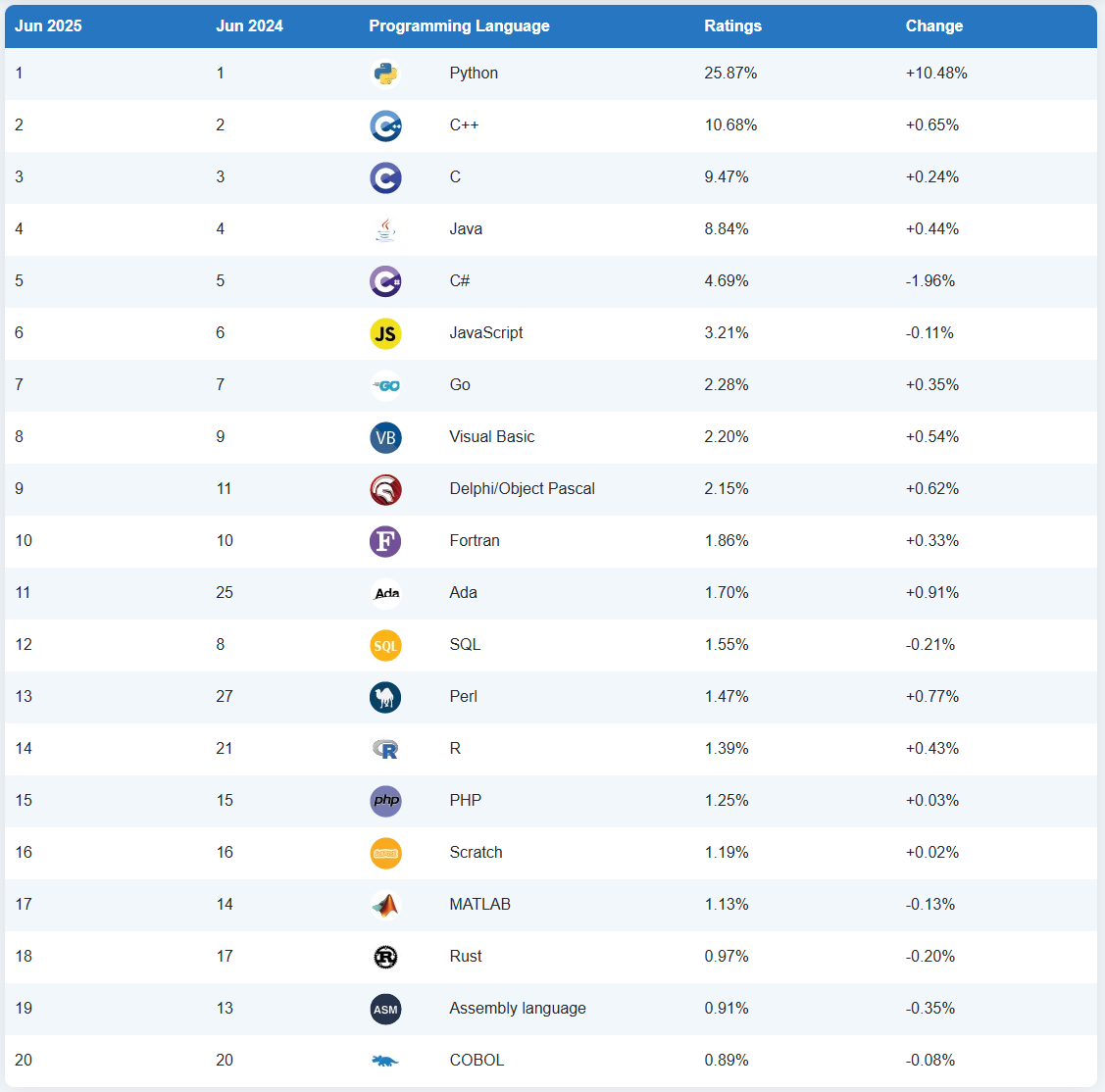Screen dimensions: 1105x1092
Task: Click the ASM Assembly language icon
Action: (x=385, y=1009)
